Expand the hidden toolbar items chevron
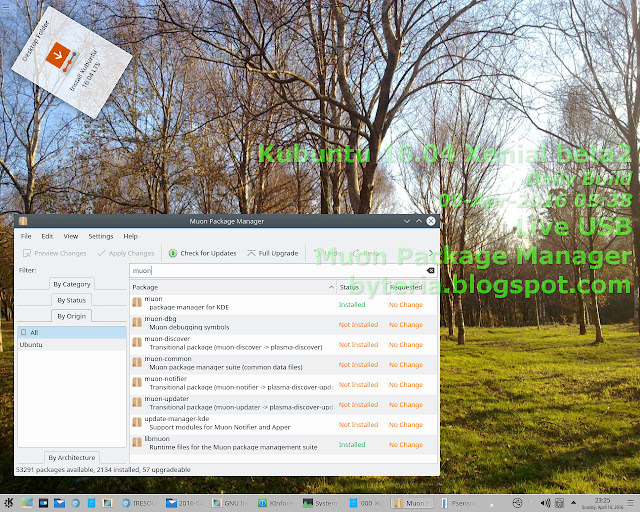This screenshot has width=640, height=512. 431,253
